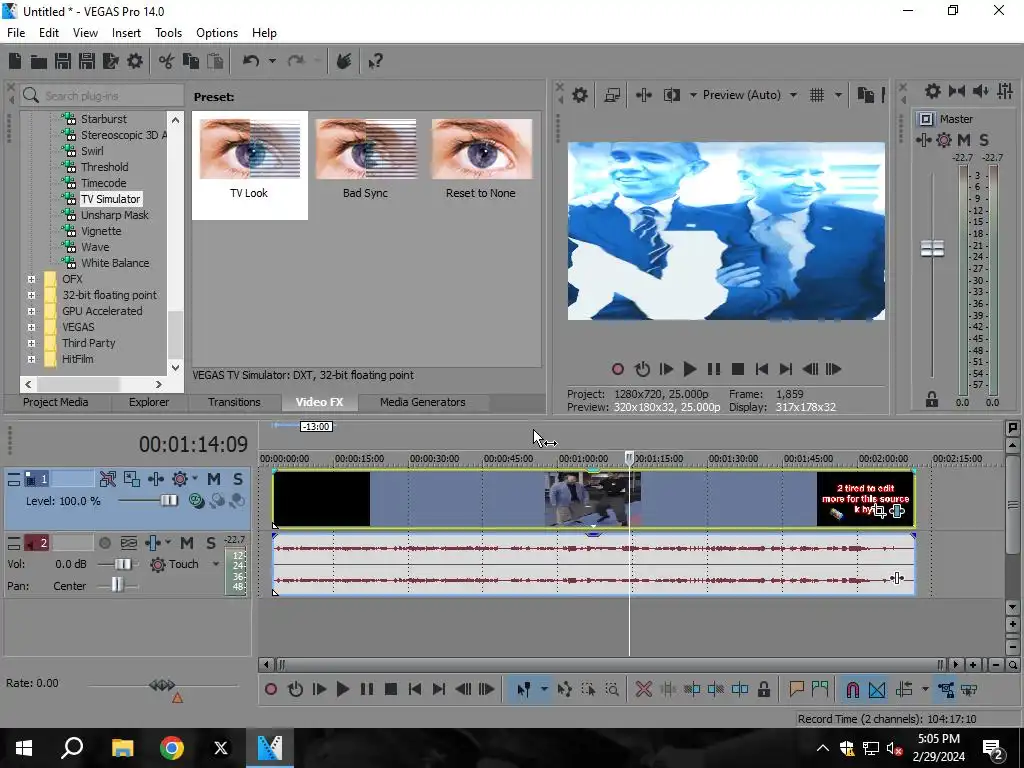Viewport: 1024px width, 768px height.
Task: Select TV Simulator plug-in
Action: coord(110,199)
